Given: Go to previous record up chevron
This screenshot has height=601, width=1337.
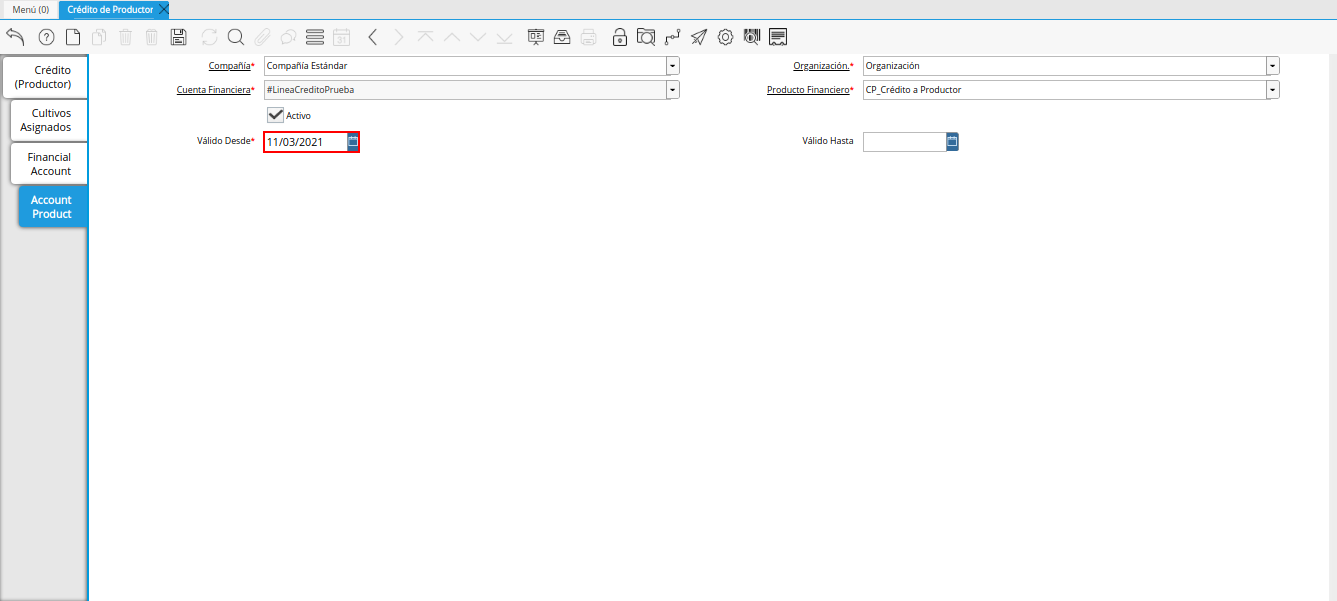Looking at the screenshot, I should click(x=451, y=37).
